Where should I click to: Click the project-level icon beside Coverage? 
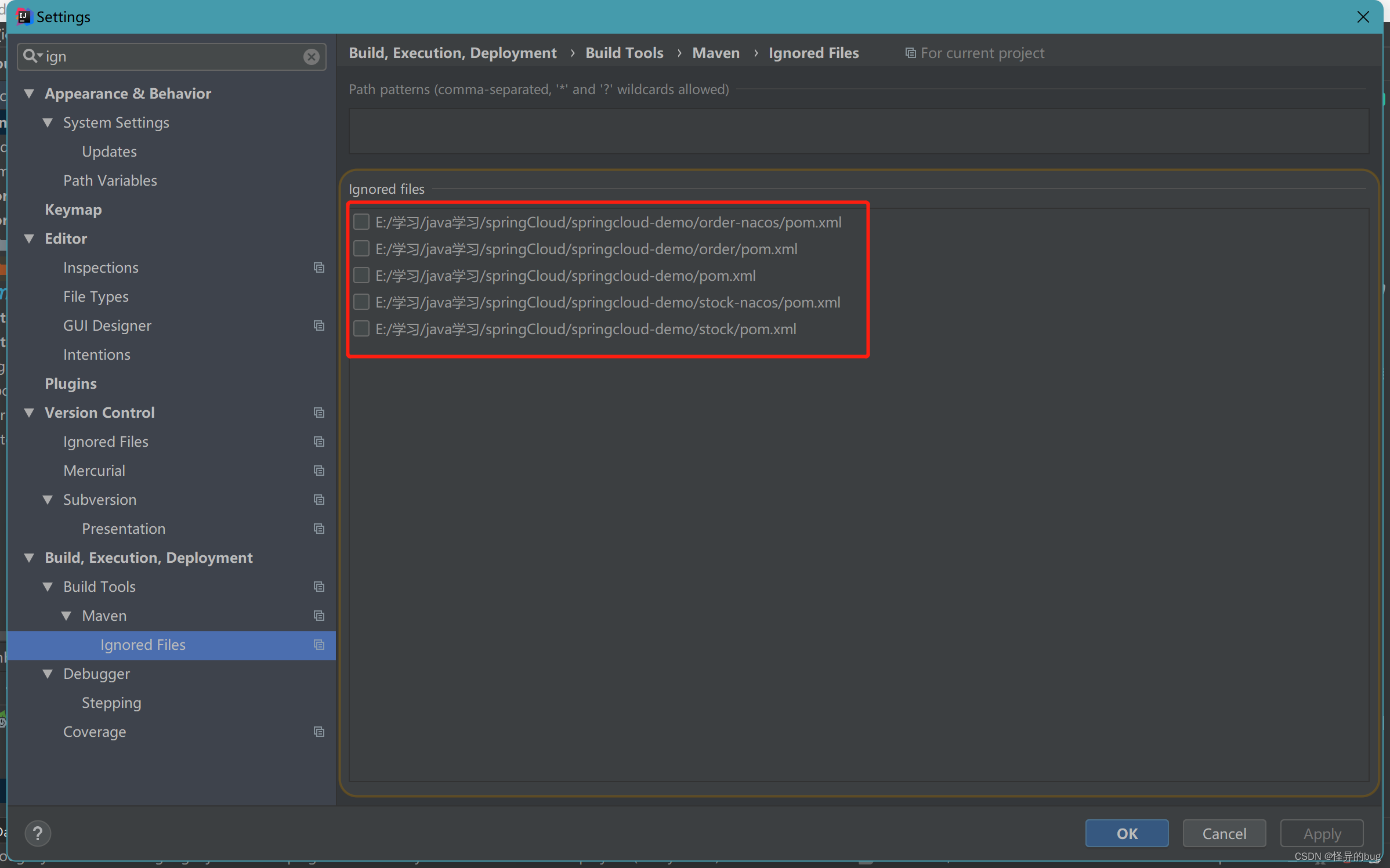coord(318,732)
